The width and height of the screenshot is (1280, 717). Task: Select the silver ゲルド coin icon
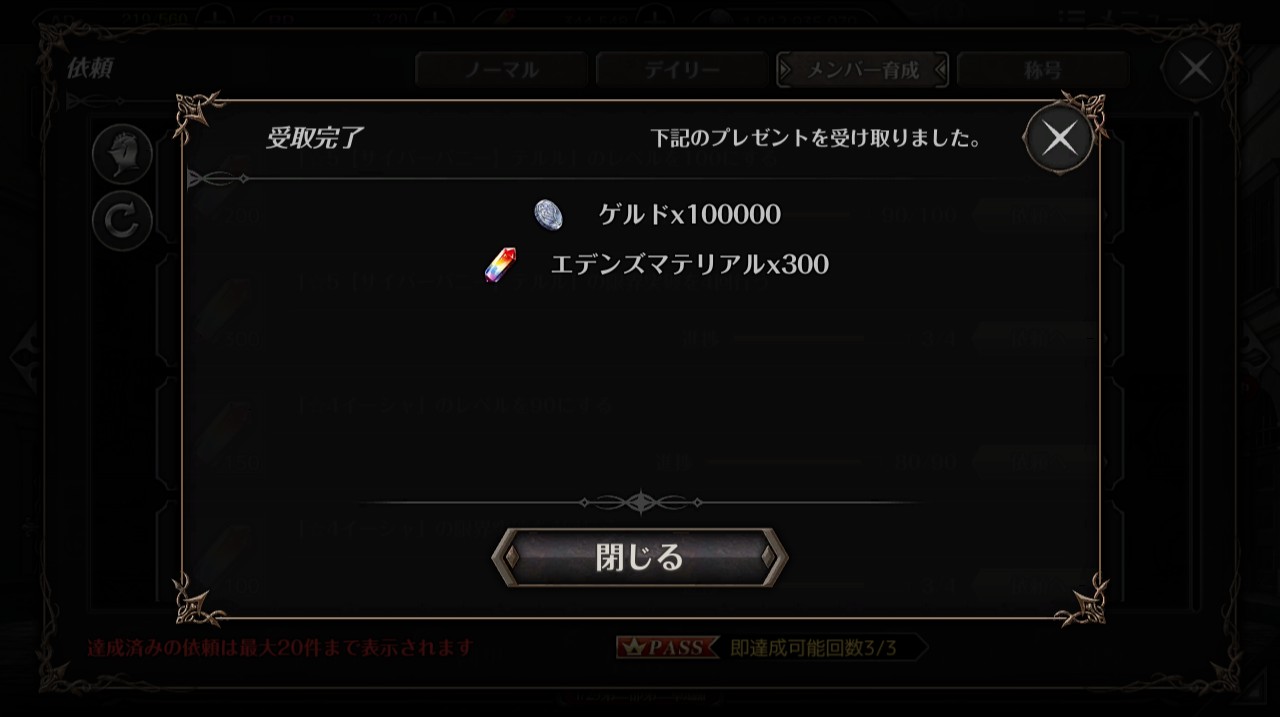(x=548, y=214)
